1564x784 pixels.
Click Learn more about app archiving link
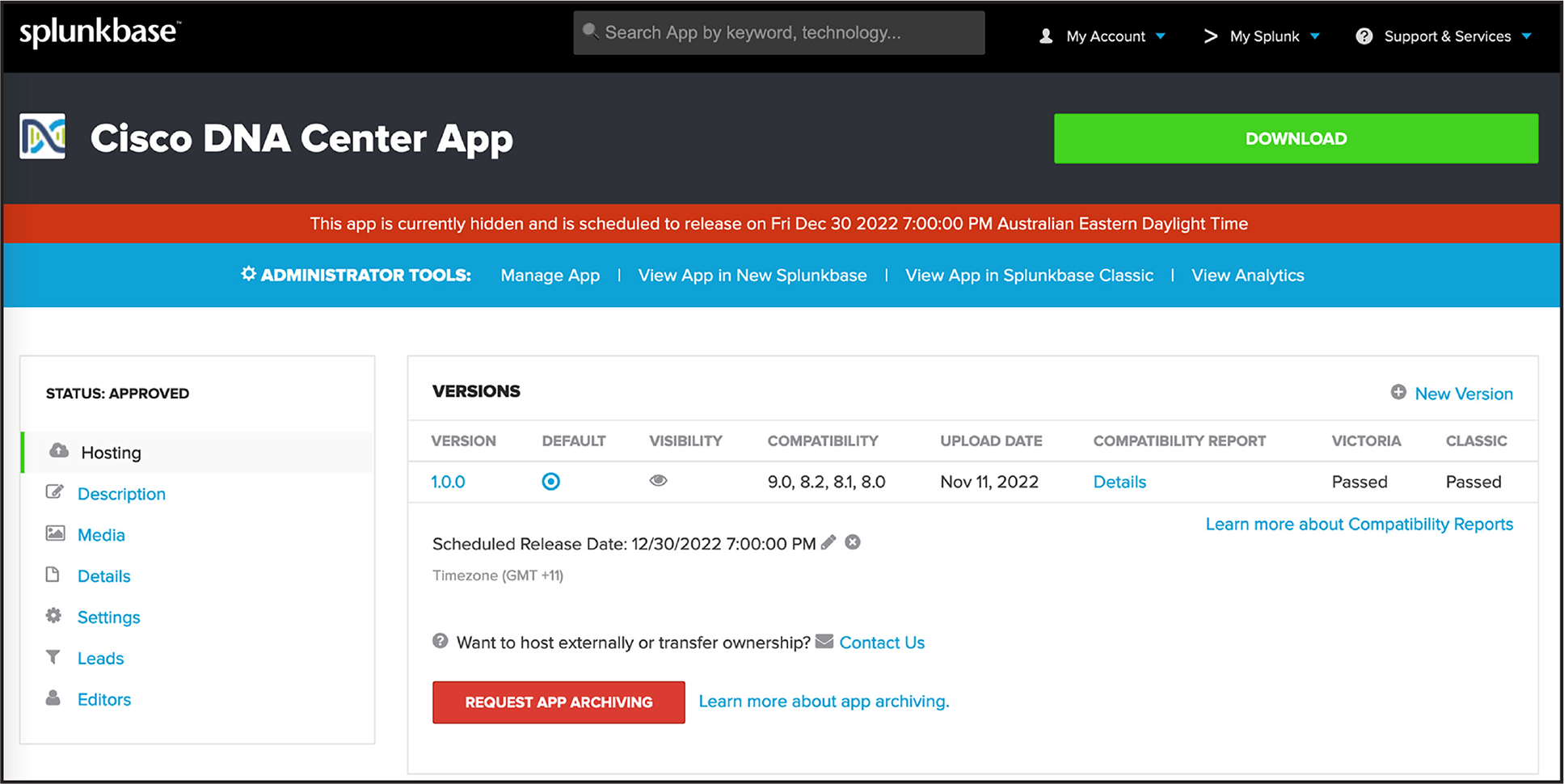824,702
